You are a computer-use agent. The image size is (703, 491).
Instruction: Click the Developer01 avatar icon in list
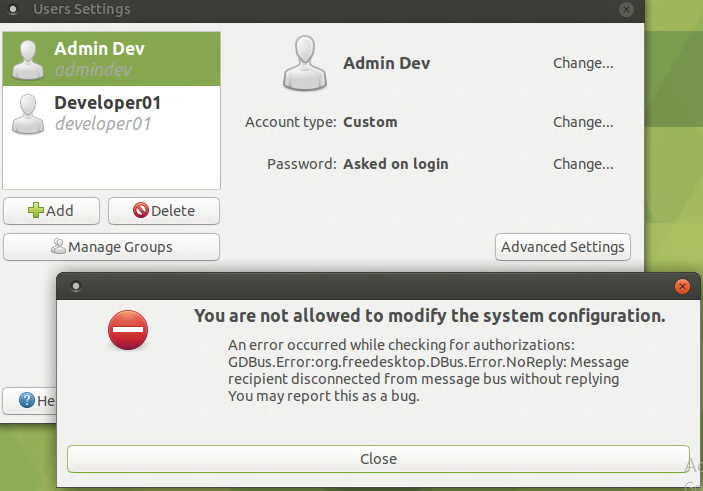[29, 113]
